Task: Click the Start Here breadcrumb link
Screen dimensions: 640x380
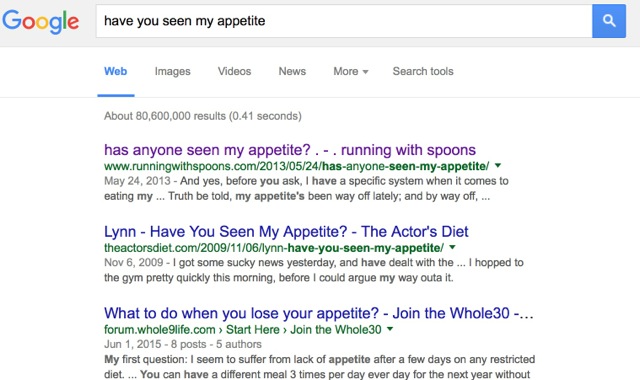Action: [x=253, y=329]
